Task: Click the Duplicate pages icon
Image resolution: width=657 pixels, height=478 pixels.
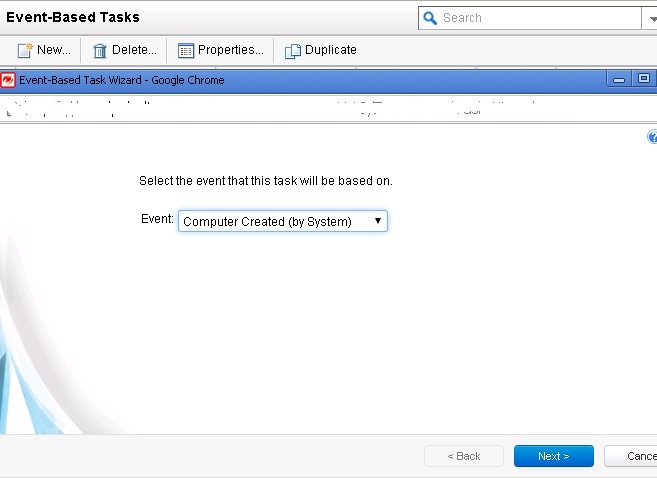Action: 293,50
